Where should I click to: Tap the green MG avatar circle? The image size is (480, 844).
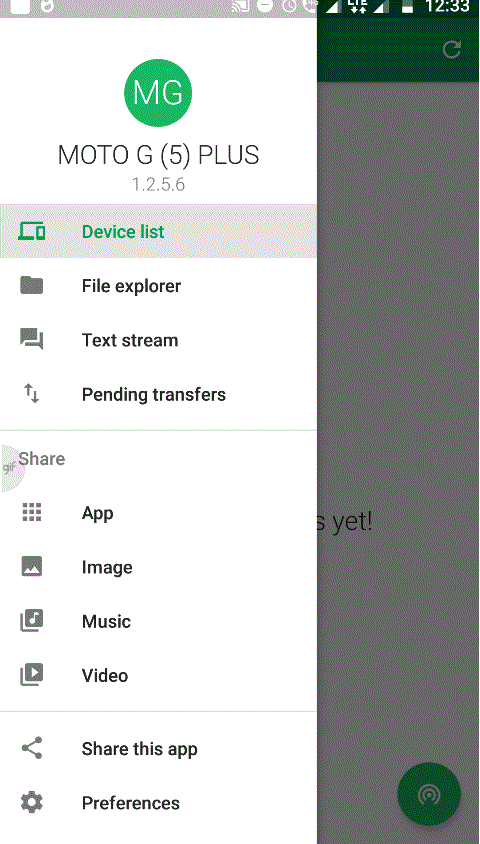(x=158, y=93)
